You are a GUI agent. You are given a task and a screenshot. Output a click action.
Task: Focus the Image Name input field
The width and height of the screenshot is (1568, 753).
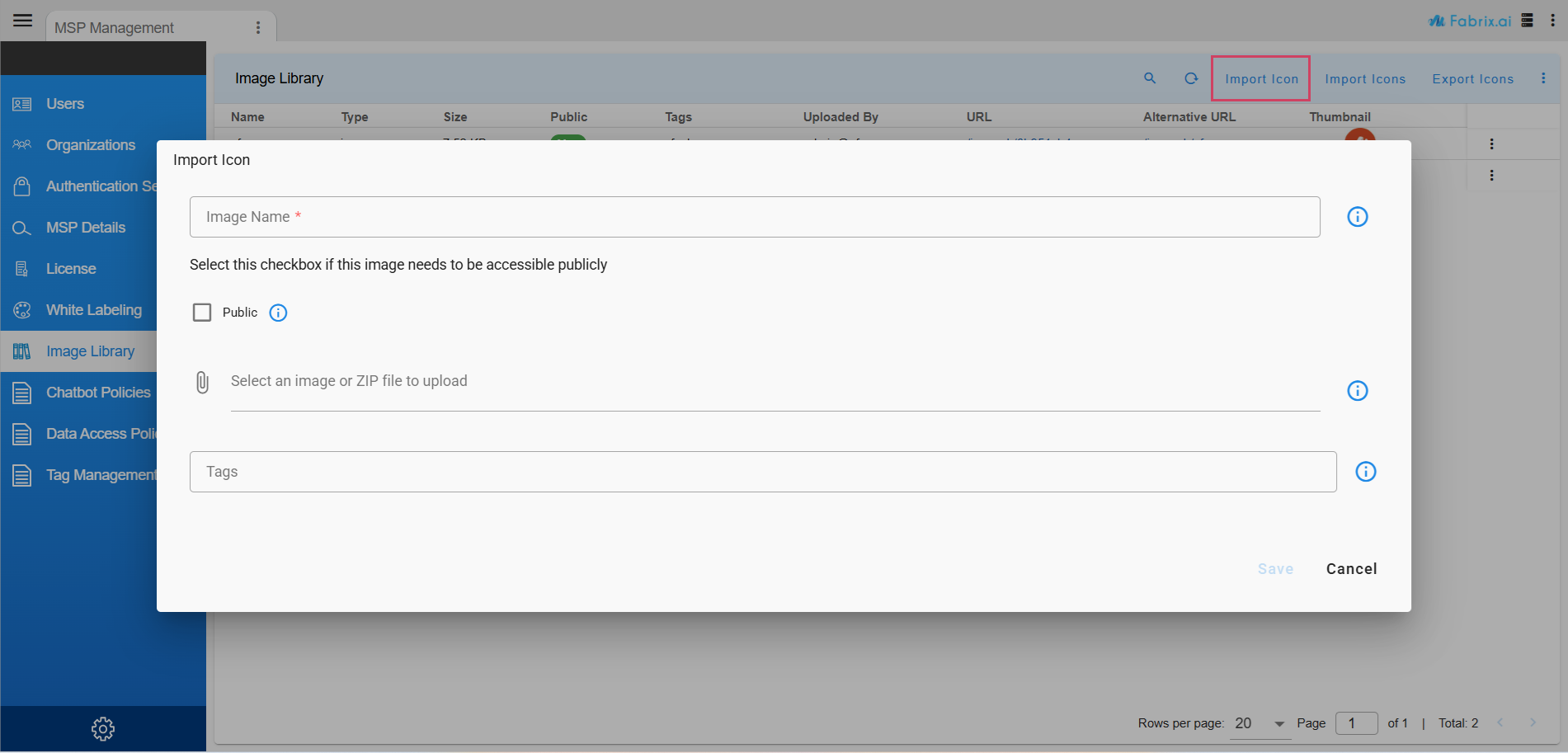pos(754,217)
